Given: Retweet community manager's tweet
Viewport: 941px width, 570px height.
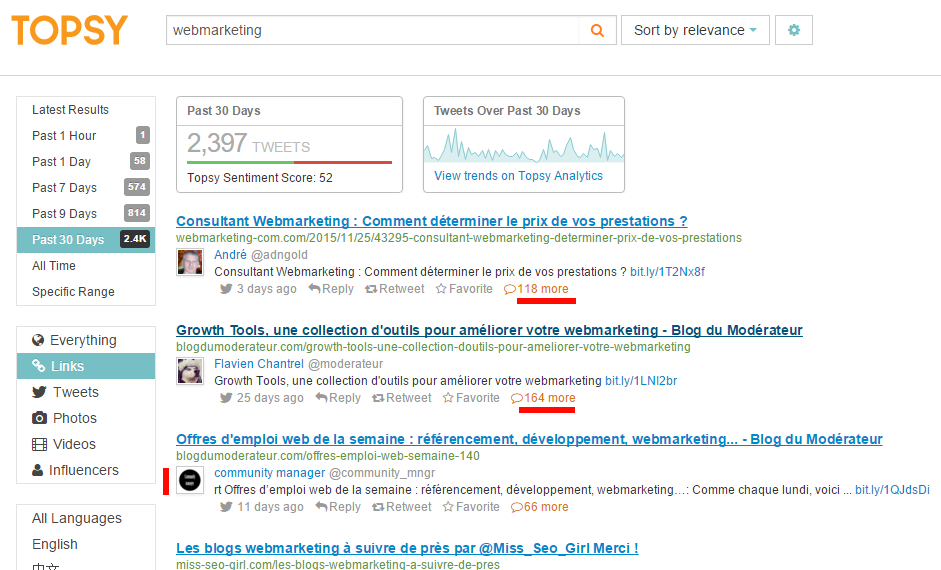Looking at the screenshot, I should [402, 507].
